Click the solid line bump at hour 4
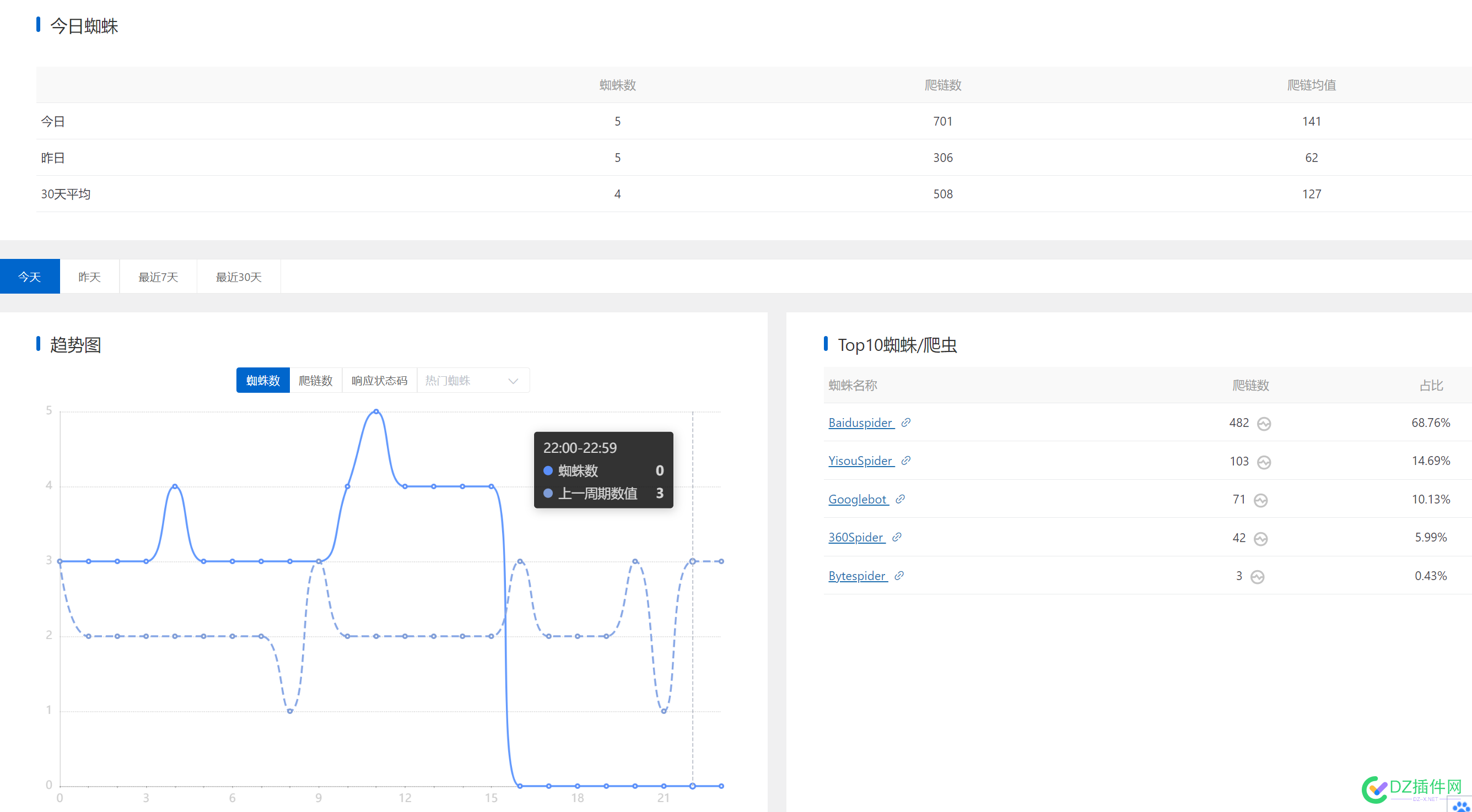1472x812 pixels. click(175, 486)
